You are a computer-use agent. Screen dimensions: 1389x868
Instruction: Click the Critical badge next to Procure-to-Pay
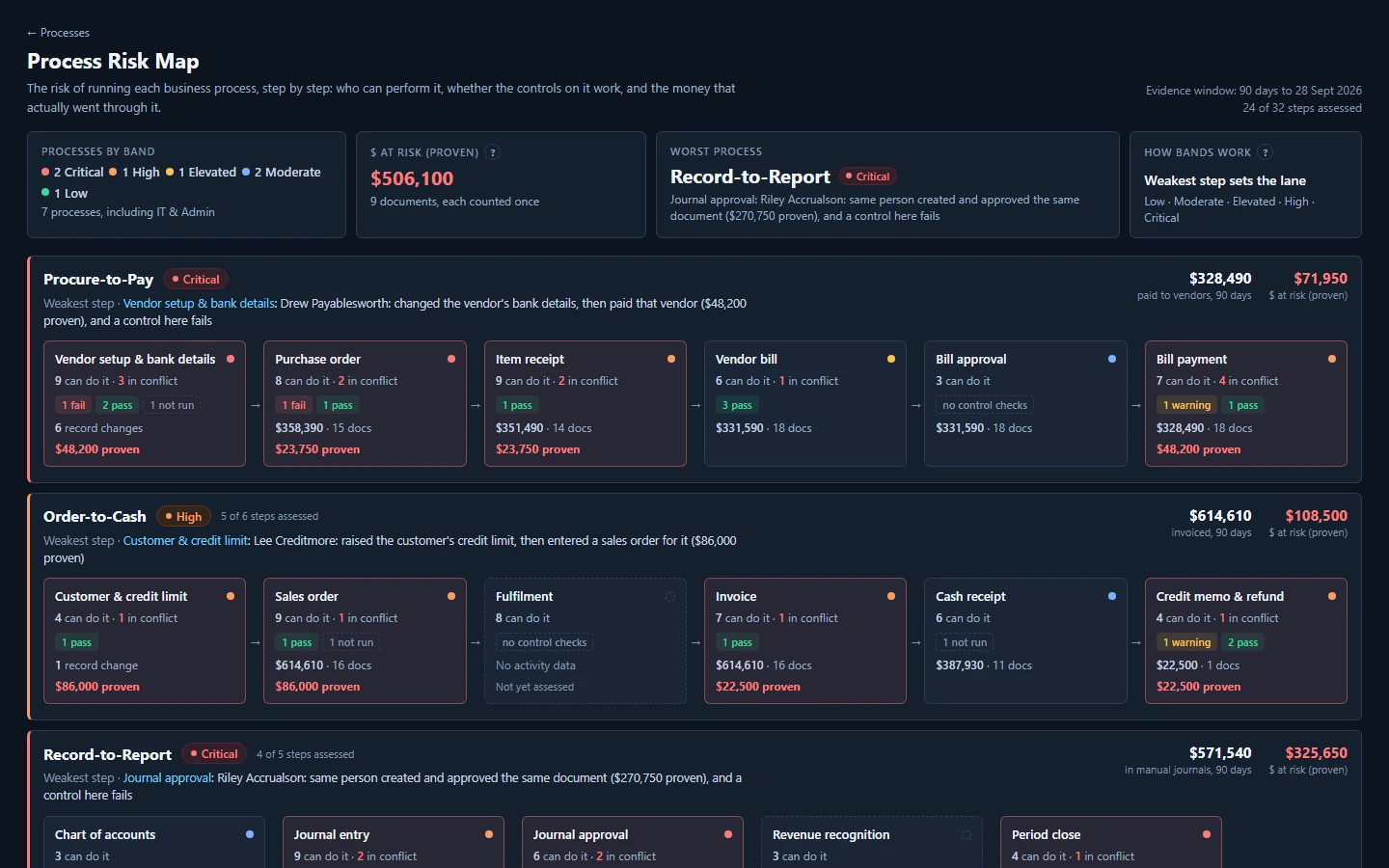[x=196, y=280]
